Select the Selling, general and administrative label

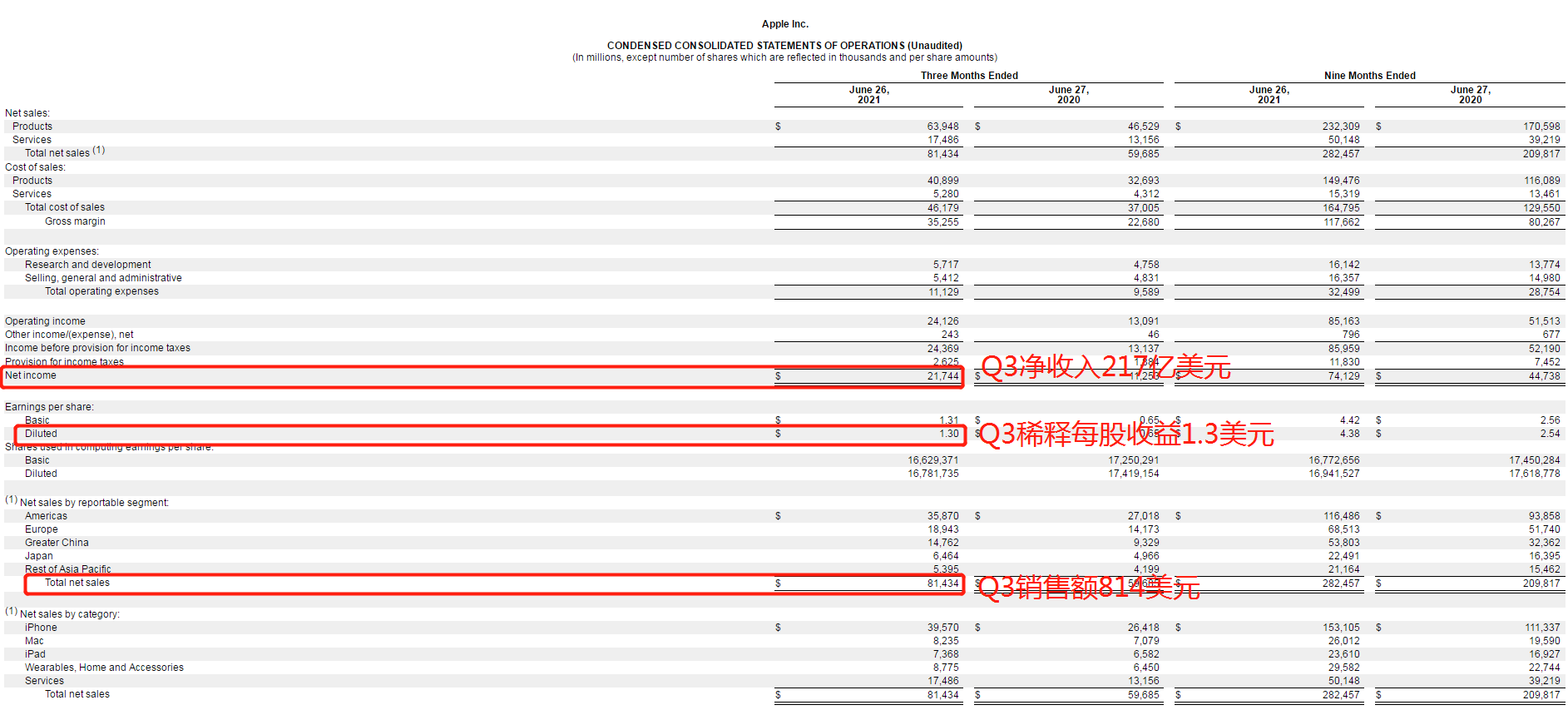tap(103, 278)
